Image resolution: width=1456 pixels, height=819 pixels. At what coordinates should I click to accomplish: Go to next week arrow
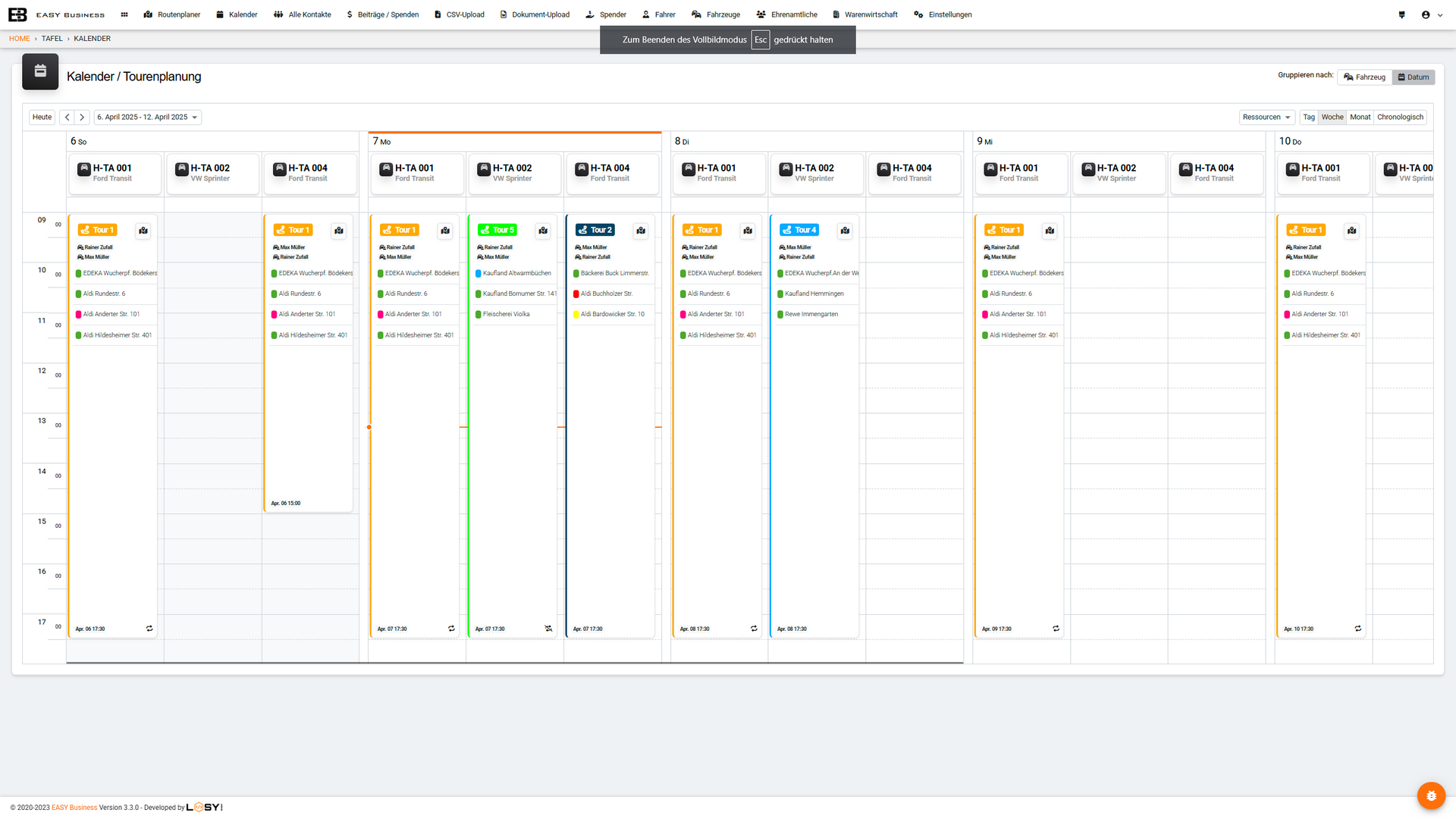click(82, 118)
